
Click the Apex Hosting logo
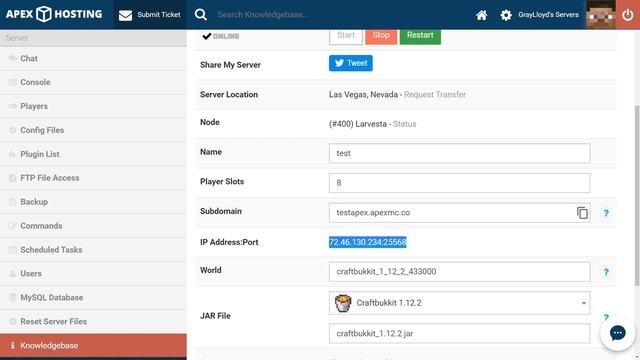pyautogui.click(x=54, y=14)
